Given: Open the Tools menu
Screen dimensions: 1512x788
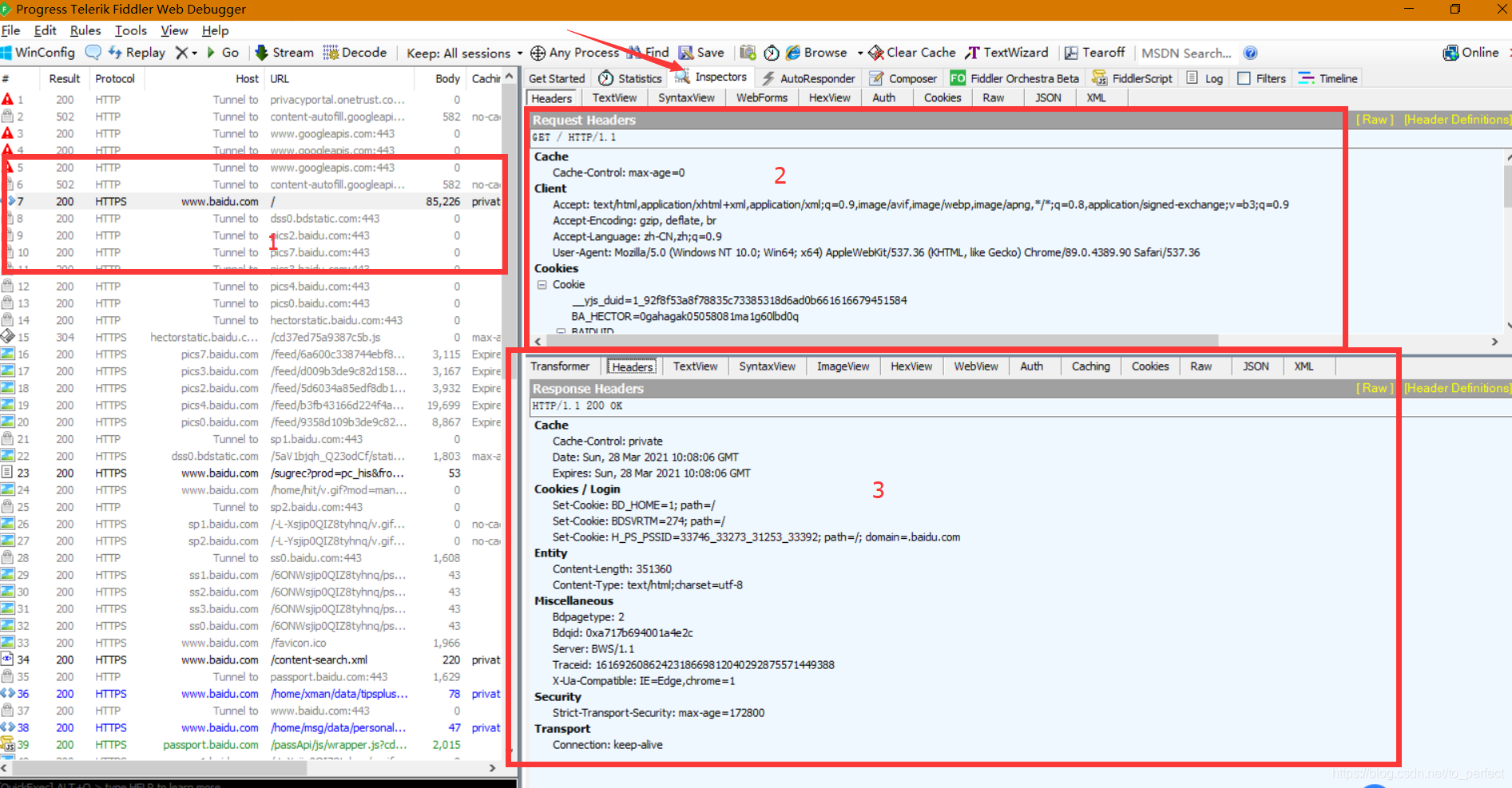Looking at the screenshot, I should (x=131, y=30).
